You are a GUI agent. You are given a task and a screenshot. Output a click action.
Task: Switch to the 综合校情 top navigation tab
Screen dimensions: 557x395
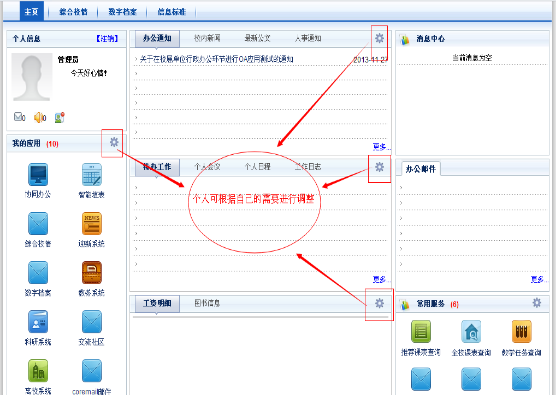73,12
